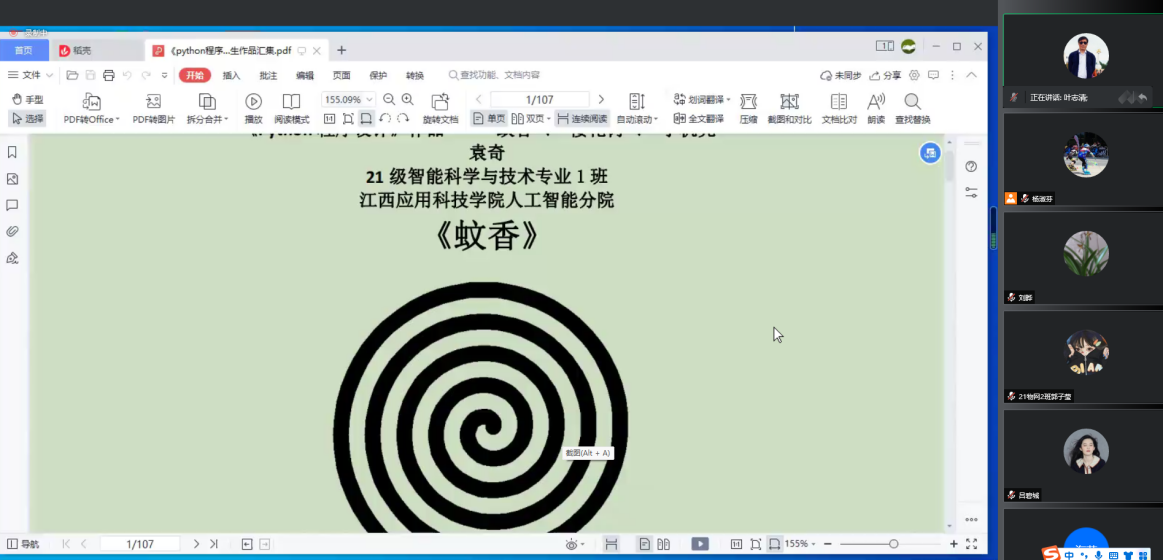Open the 压缩 compress tool
The height and width of the screenshot is (560, 1163).
tap(748, 101)
